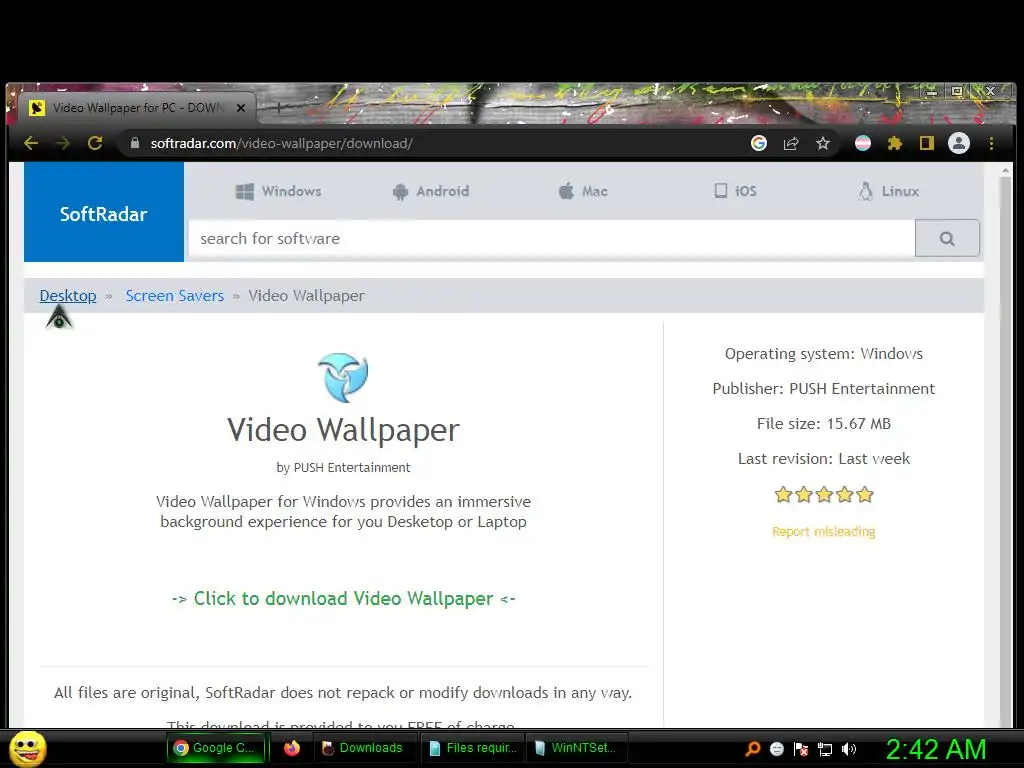Click 'Last revision: Last week' text

coord(824,458)
